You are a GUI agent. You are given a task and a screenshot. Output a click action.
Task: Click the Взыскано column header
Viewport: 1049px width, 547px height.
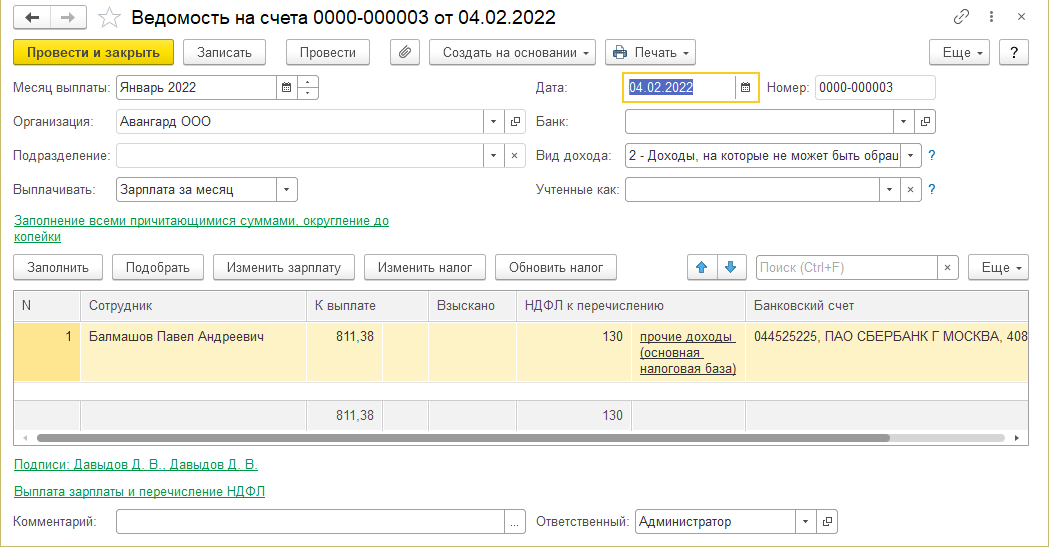(x=472, y=306)
